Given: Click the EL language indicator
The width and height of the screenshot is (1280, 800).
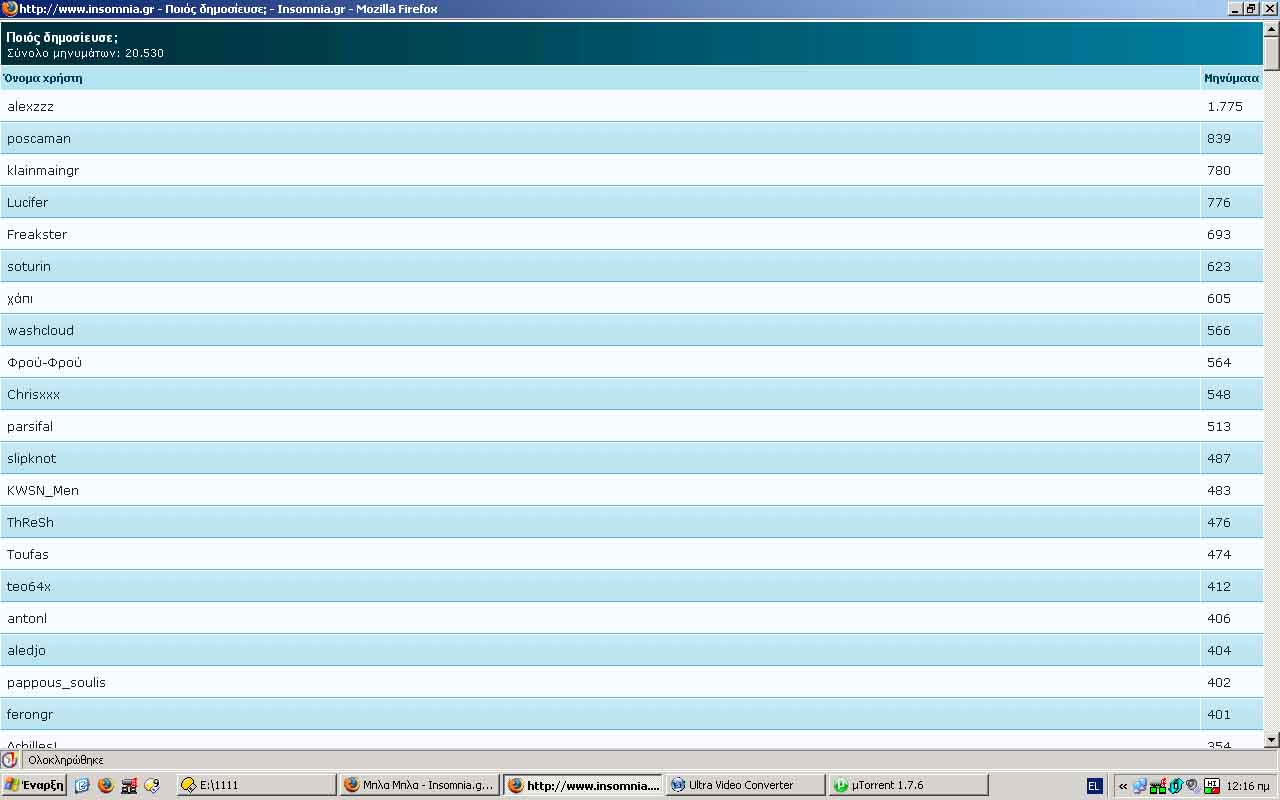Looking at the screenshot, I should [x=1093, y=786].
